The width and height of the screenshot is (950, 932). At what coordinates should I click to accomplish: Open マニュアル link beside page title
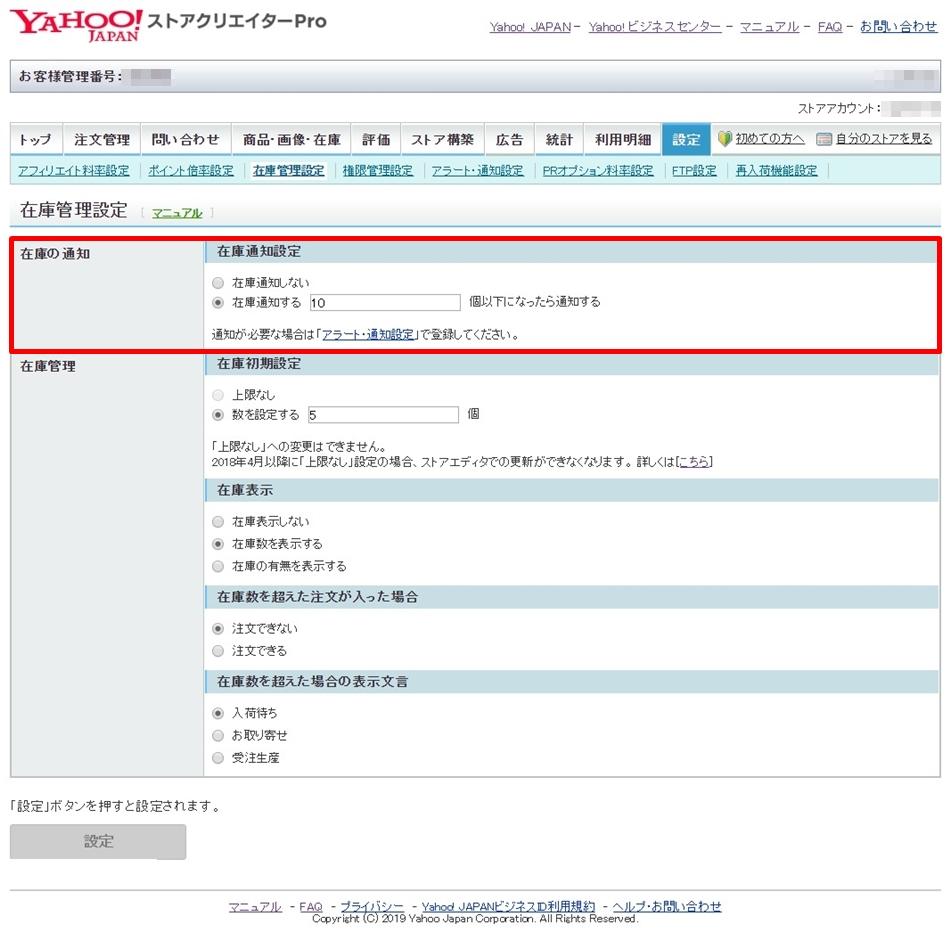click(x=177, y=213)
